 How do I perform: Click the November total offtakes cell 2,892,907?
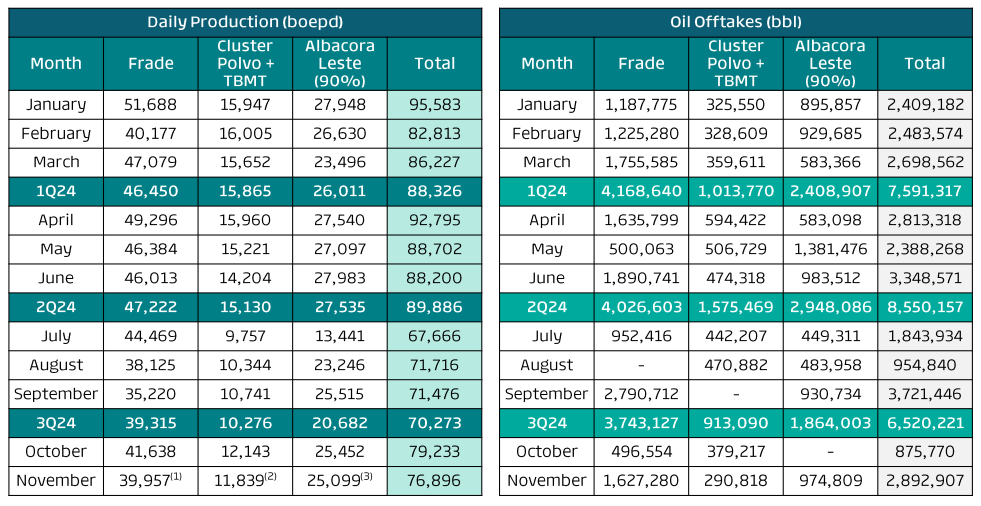[924, 481]
